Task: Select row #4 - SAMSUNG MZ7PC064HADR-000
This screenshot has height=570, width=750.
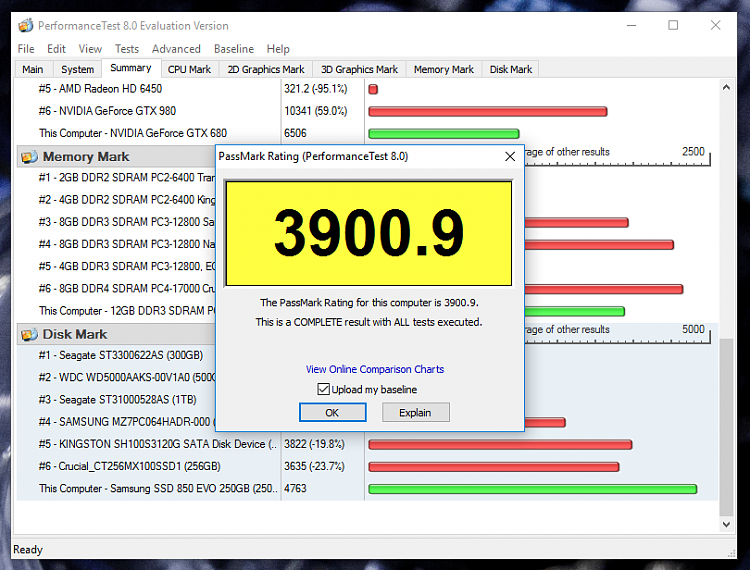Action: (x=116, y=422)
